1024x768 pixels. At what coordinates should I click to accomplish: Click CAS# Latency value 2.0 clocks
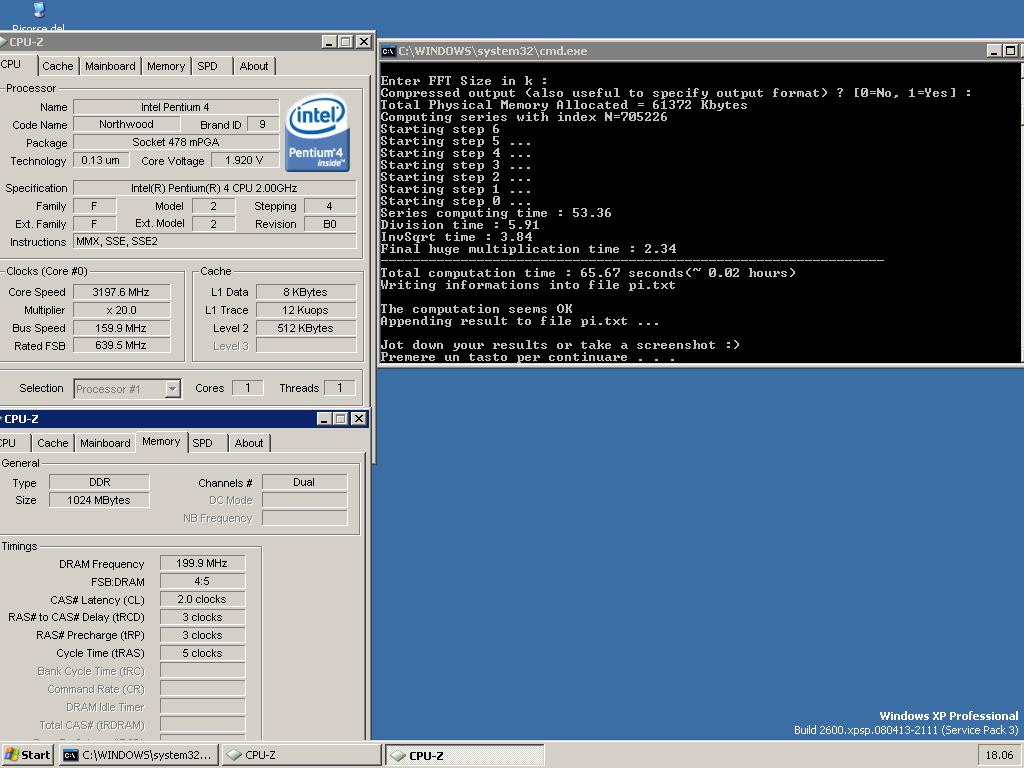coord(202,599)
